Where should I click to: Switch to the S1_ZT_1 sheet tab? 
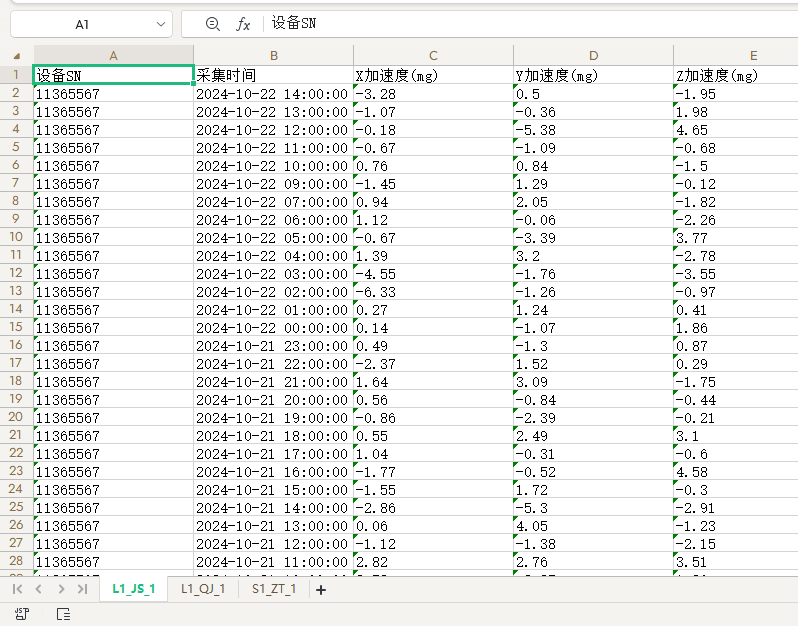point(273,589)
